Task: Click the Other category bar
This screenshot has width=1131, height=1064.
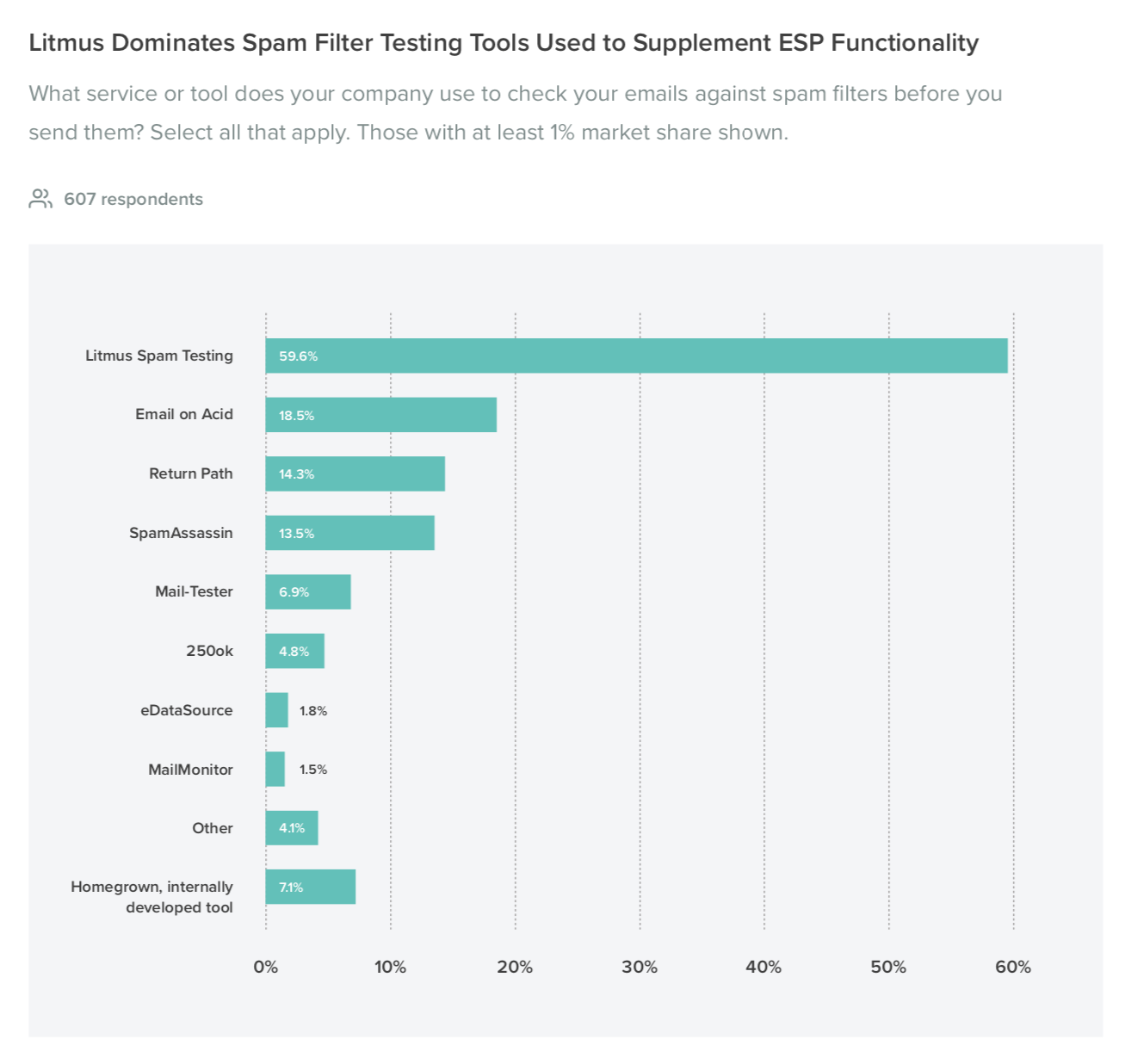Action: pyautogui.click(x=291, y=828)
